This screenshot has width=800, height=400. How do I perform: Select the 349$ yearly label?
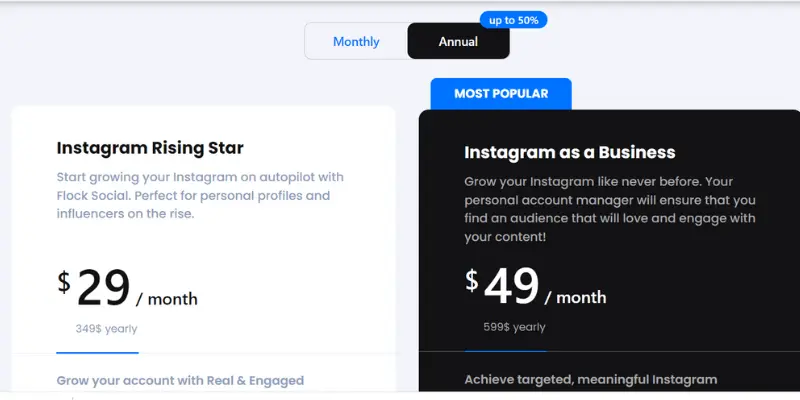coord(106,329)
